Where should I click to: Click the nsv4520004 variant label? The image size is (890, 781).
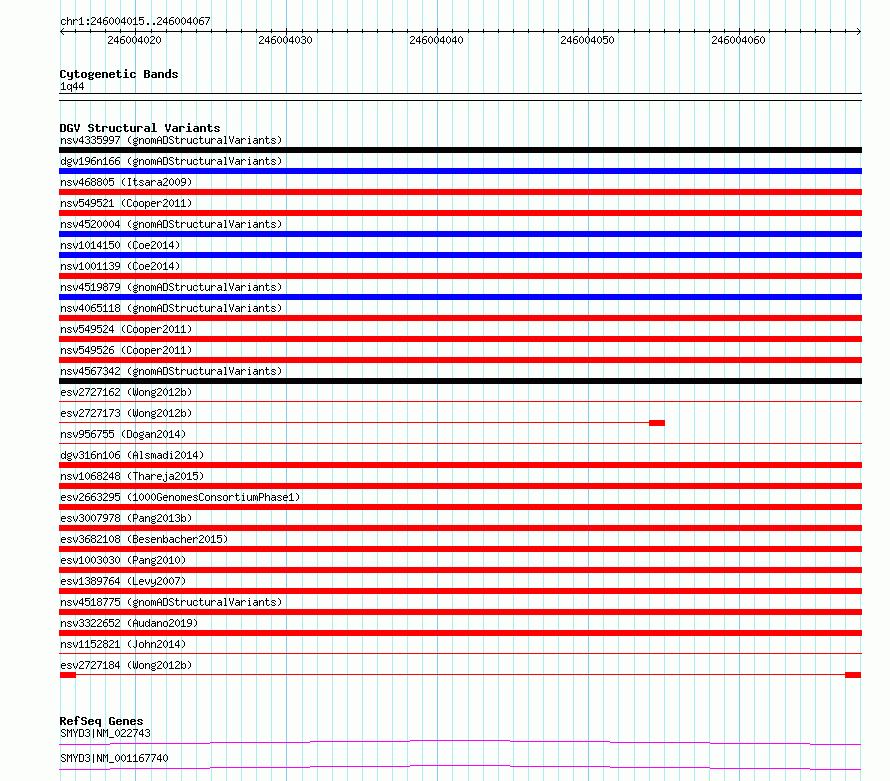click(171, 224)
